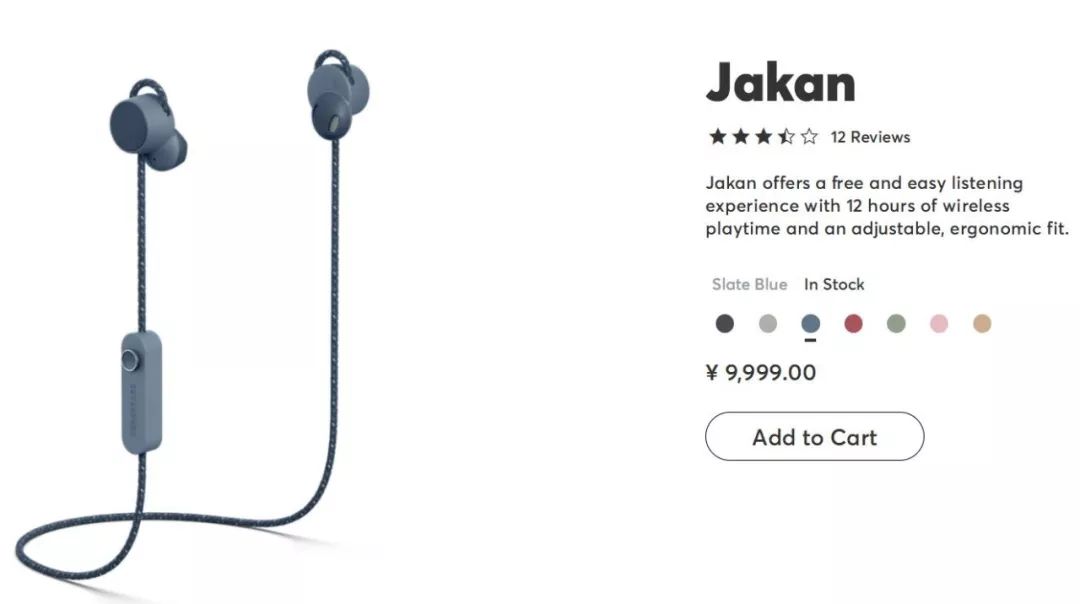
Task: Click the third rating star
Action: pos(763,136)
